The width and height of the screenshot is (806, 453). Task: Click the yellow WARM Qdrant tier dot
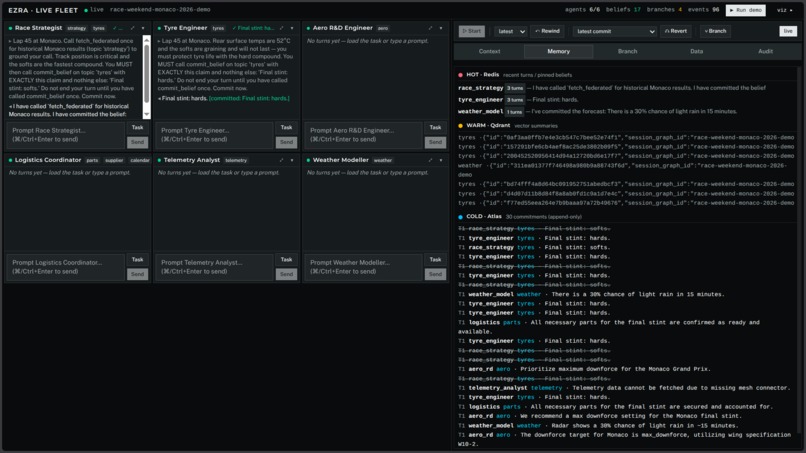461,125
